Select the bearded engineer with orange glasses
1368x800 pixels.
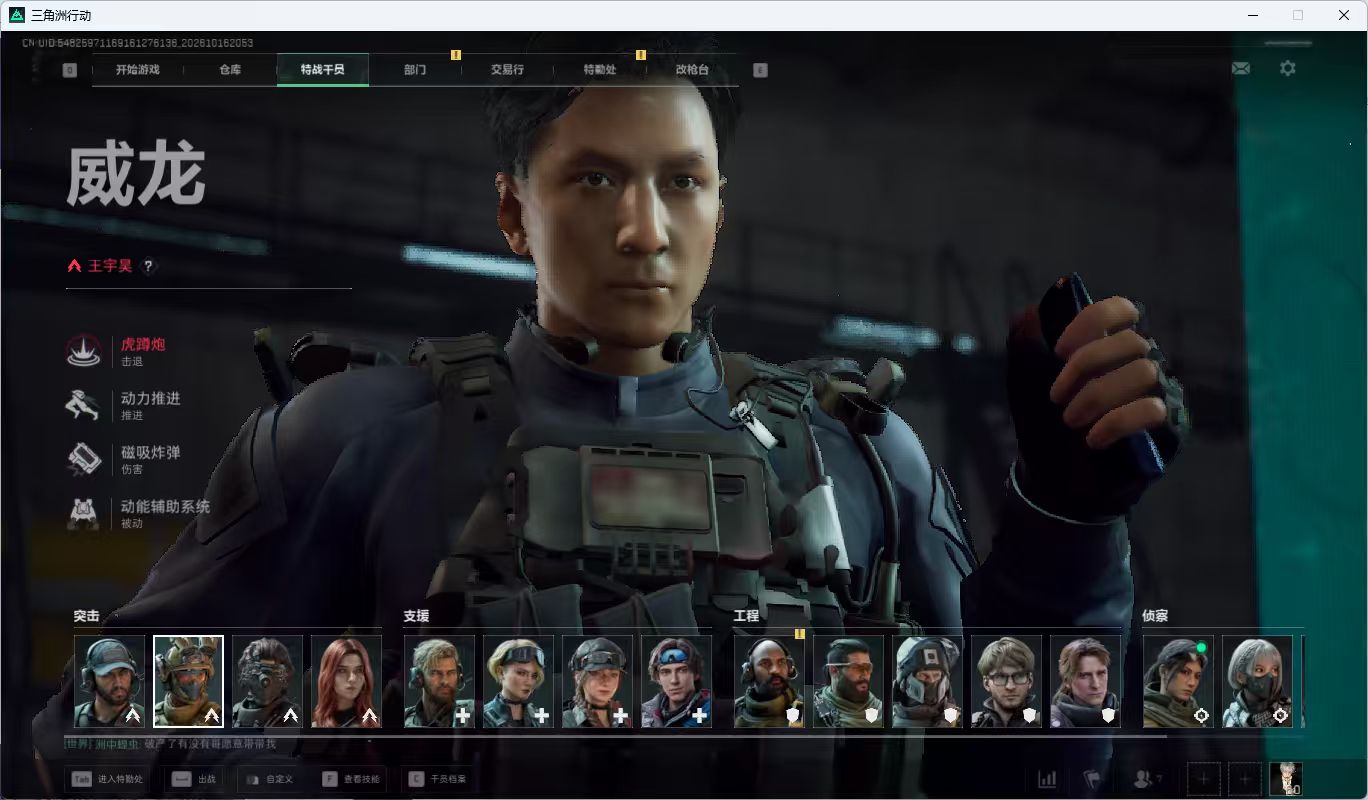[848, 681]
